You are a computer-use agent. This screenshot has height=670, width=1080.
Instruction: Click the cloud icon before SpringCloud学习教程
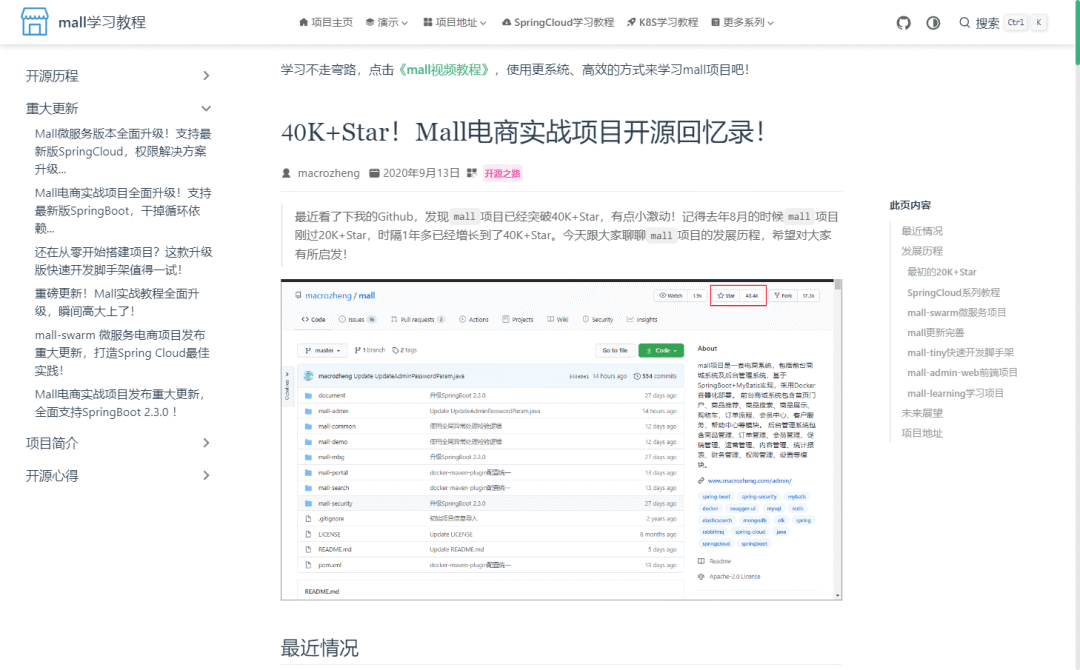506,23
